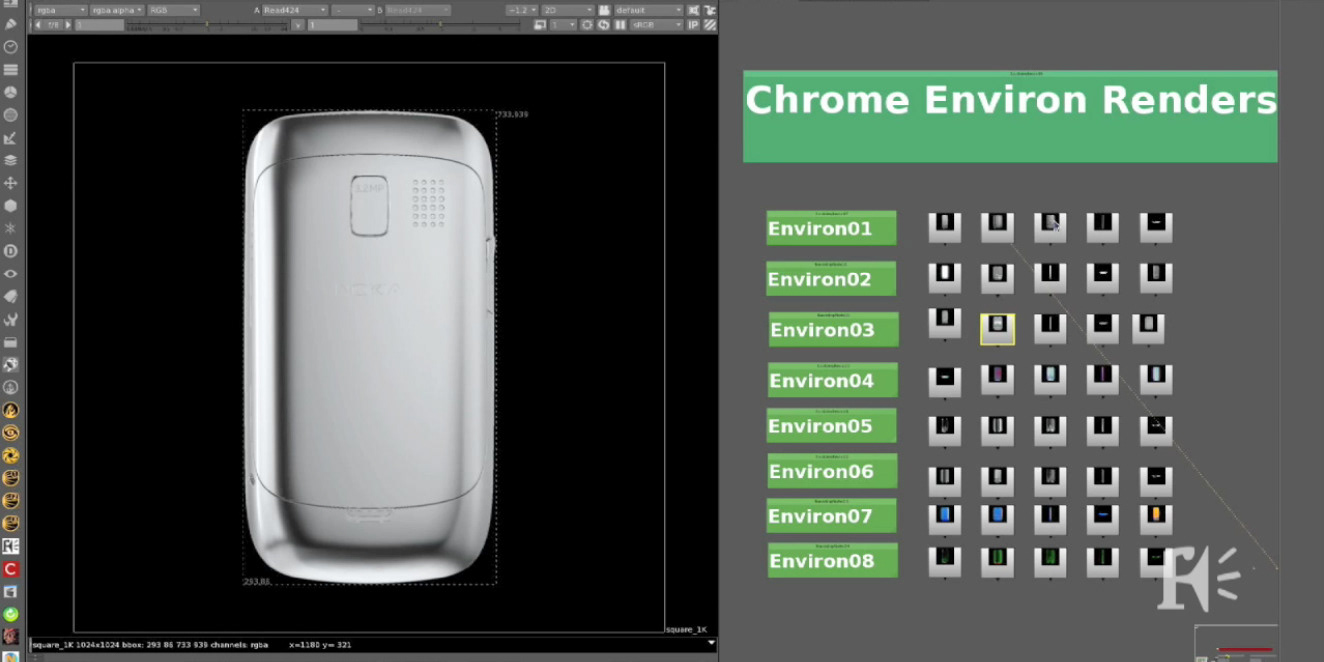Open the Filter nodes menu icon
This screenshot has width=1324, height=662.
tap(11, 115)
